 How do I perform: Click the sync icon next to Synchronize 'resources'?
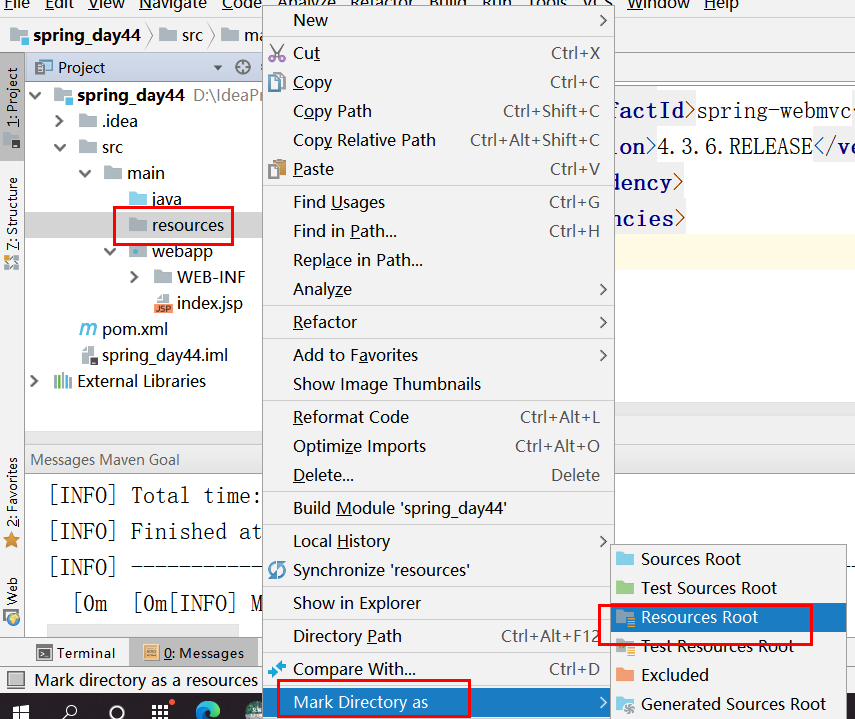click(277, 570)
